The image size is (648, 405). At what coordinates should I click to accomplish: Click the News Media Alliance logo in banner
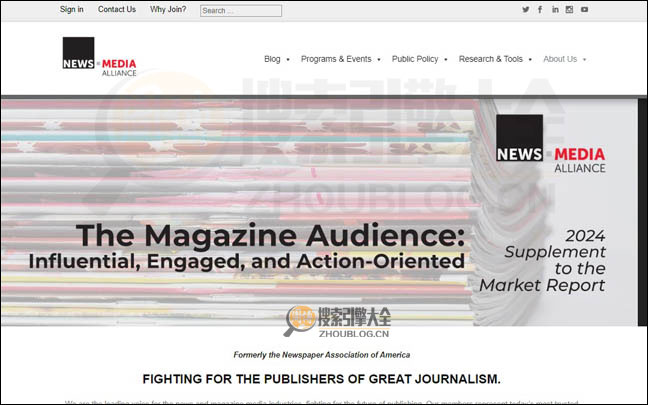coord(550,144)
